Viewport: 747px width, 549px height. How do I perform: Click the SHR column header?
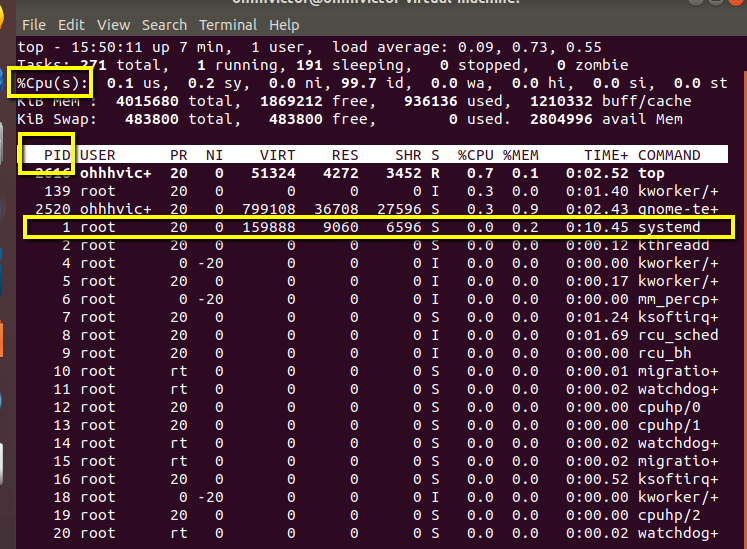408,155
